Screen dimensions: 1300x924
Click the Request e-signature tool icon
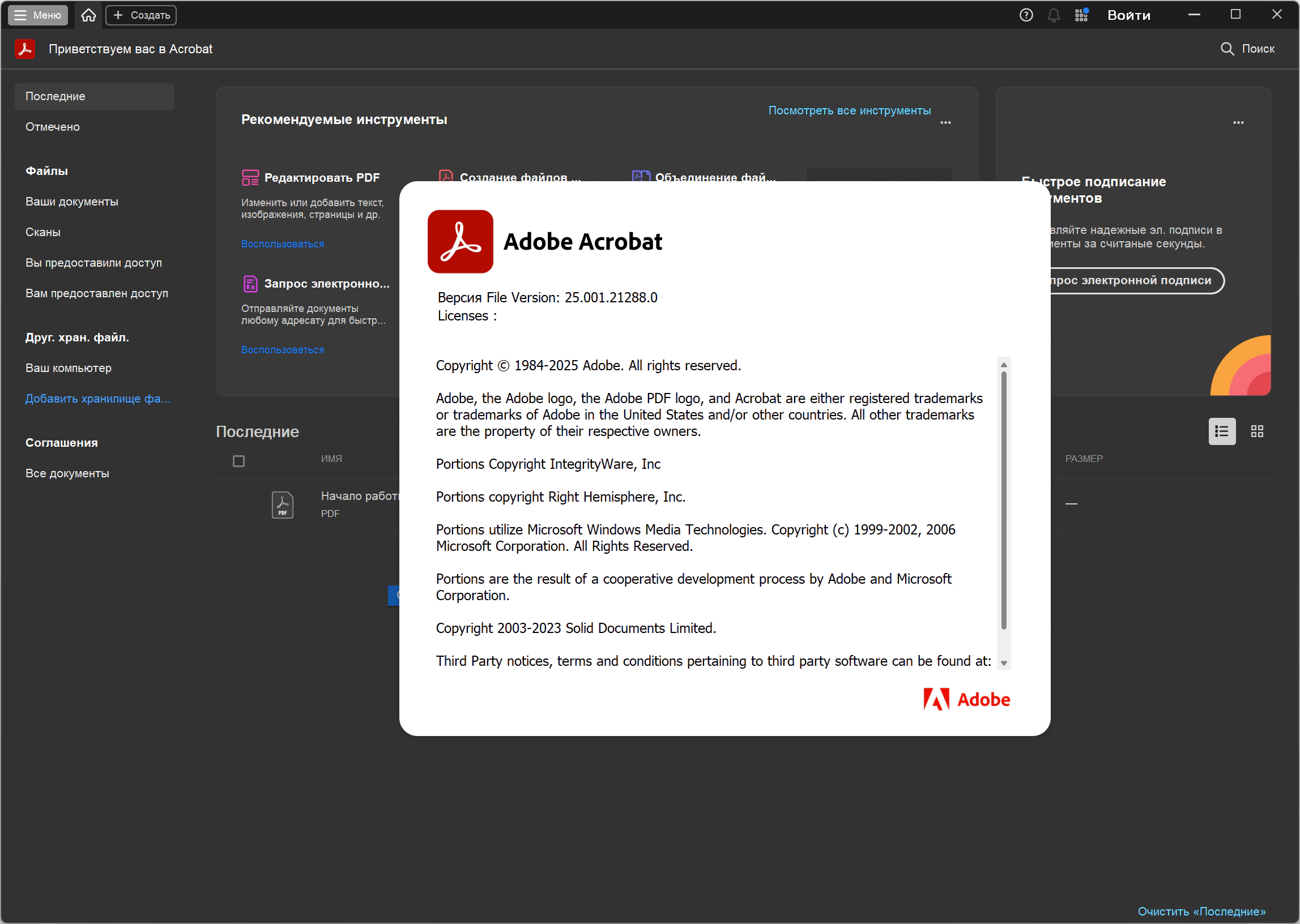(x=250, y=283)
